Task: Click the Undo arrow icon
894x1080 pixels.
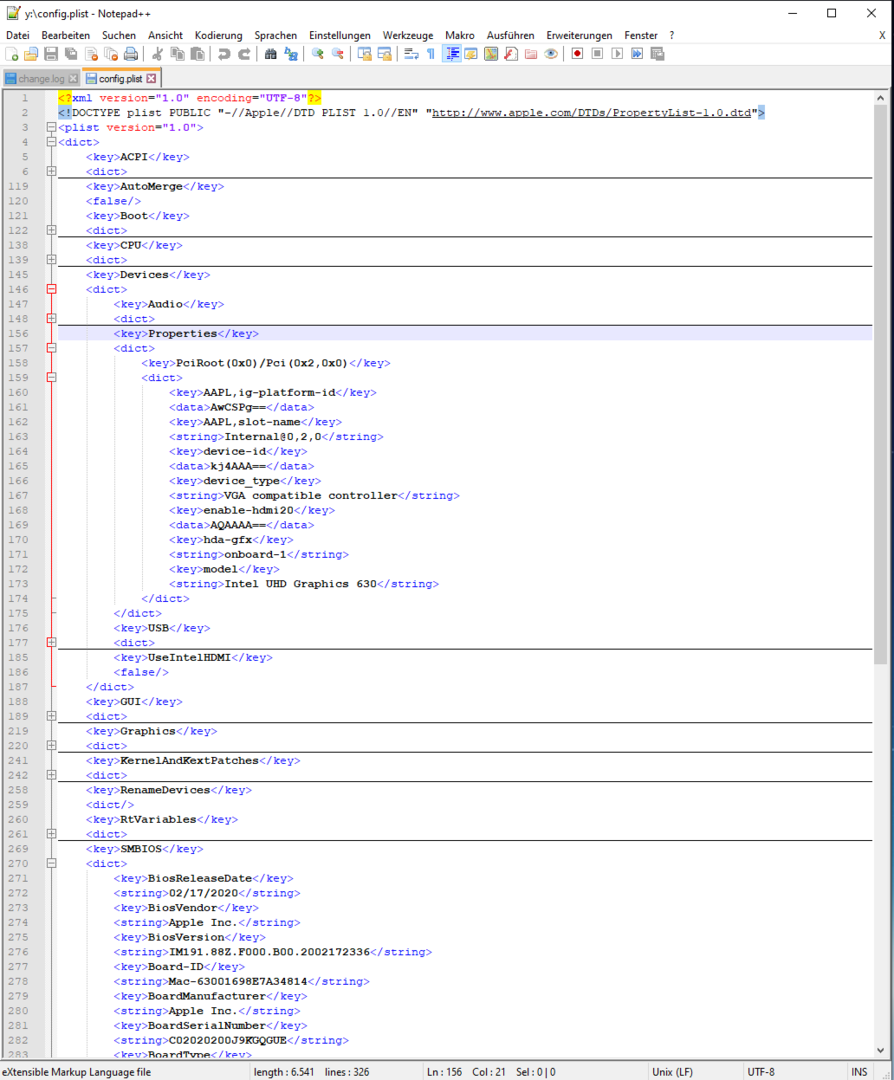Action: coord(224,54)
